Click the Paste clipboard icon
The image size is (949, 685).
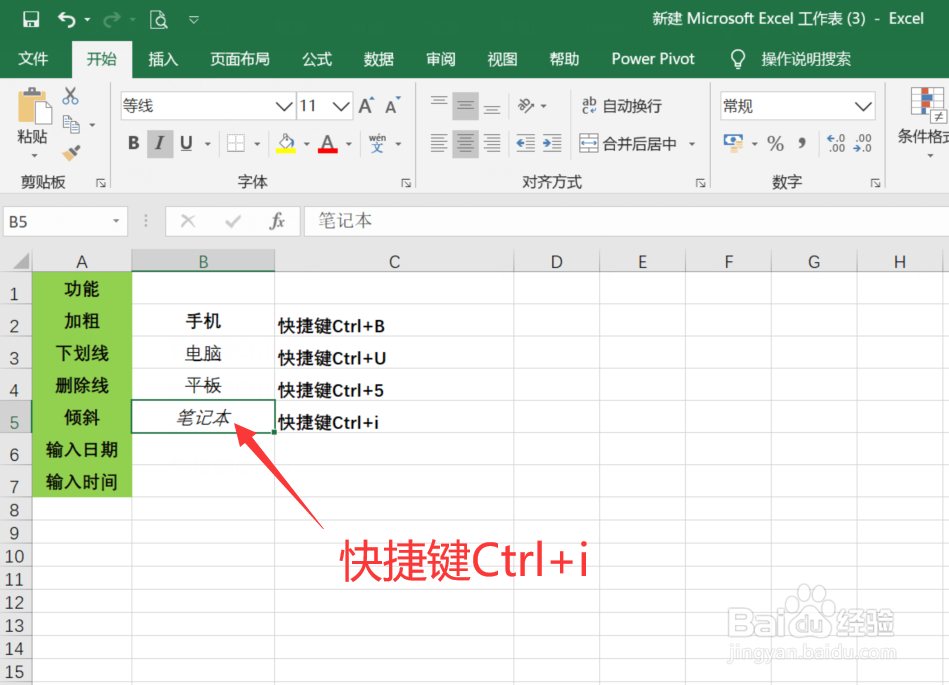[x=34, y=107]
